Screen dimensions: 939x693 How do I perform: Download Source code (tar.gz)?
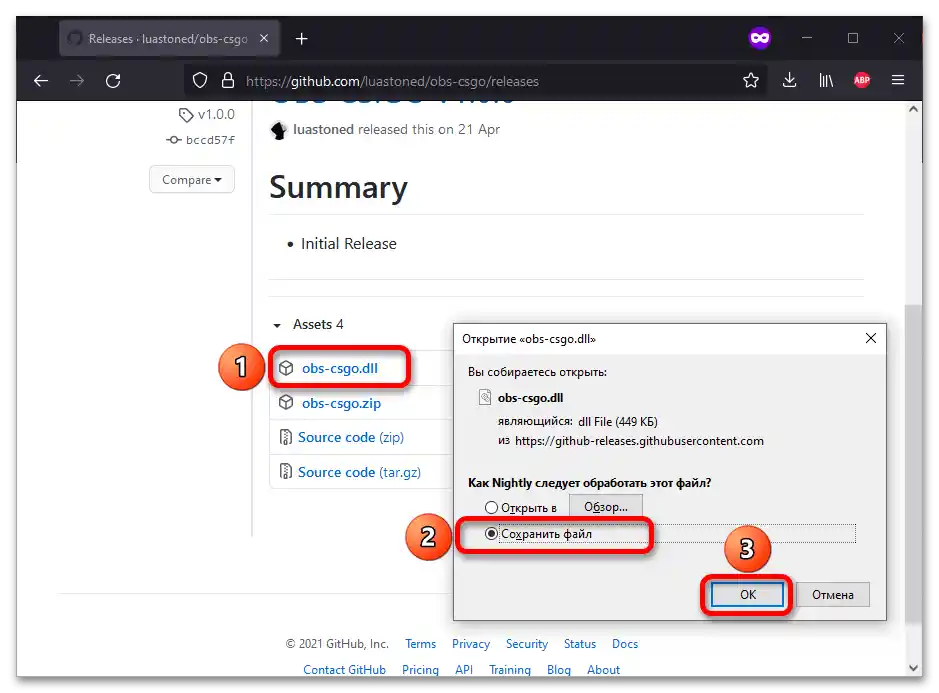click(x=359, y=472)
